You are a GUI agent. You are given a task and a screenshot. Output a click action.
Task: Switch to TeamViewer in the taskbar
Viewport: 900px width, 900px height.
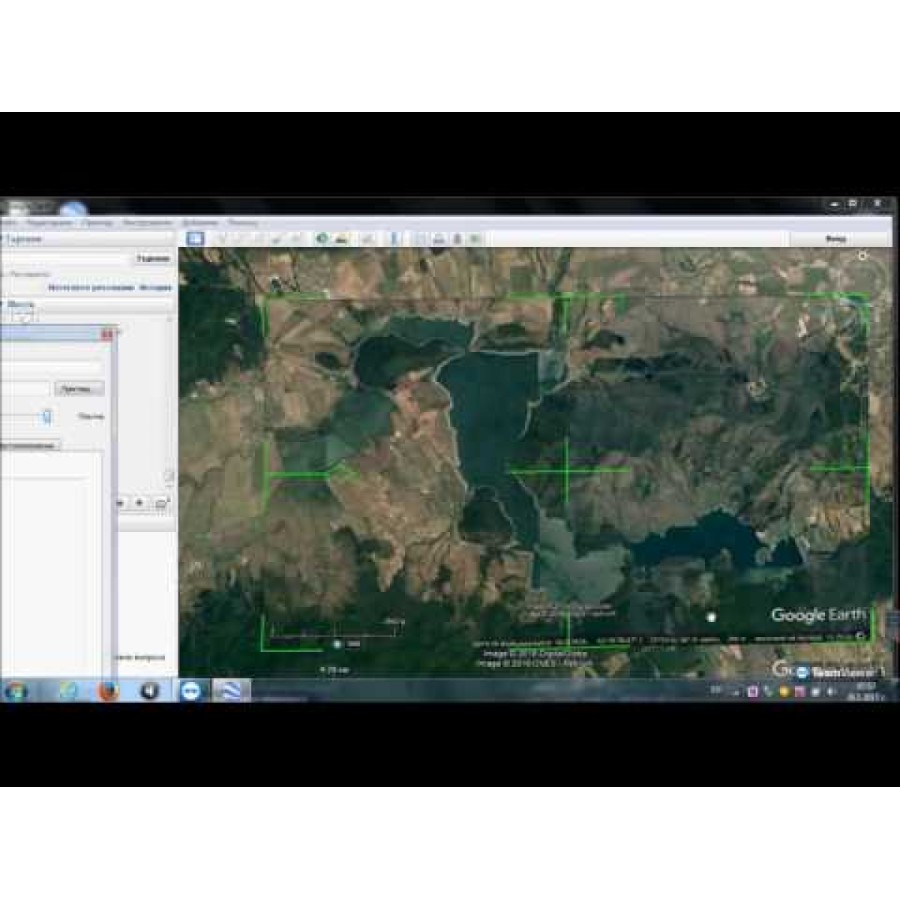(x=191, y=690)
